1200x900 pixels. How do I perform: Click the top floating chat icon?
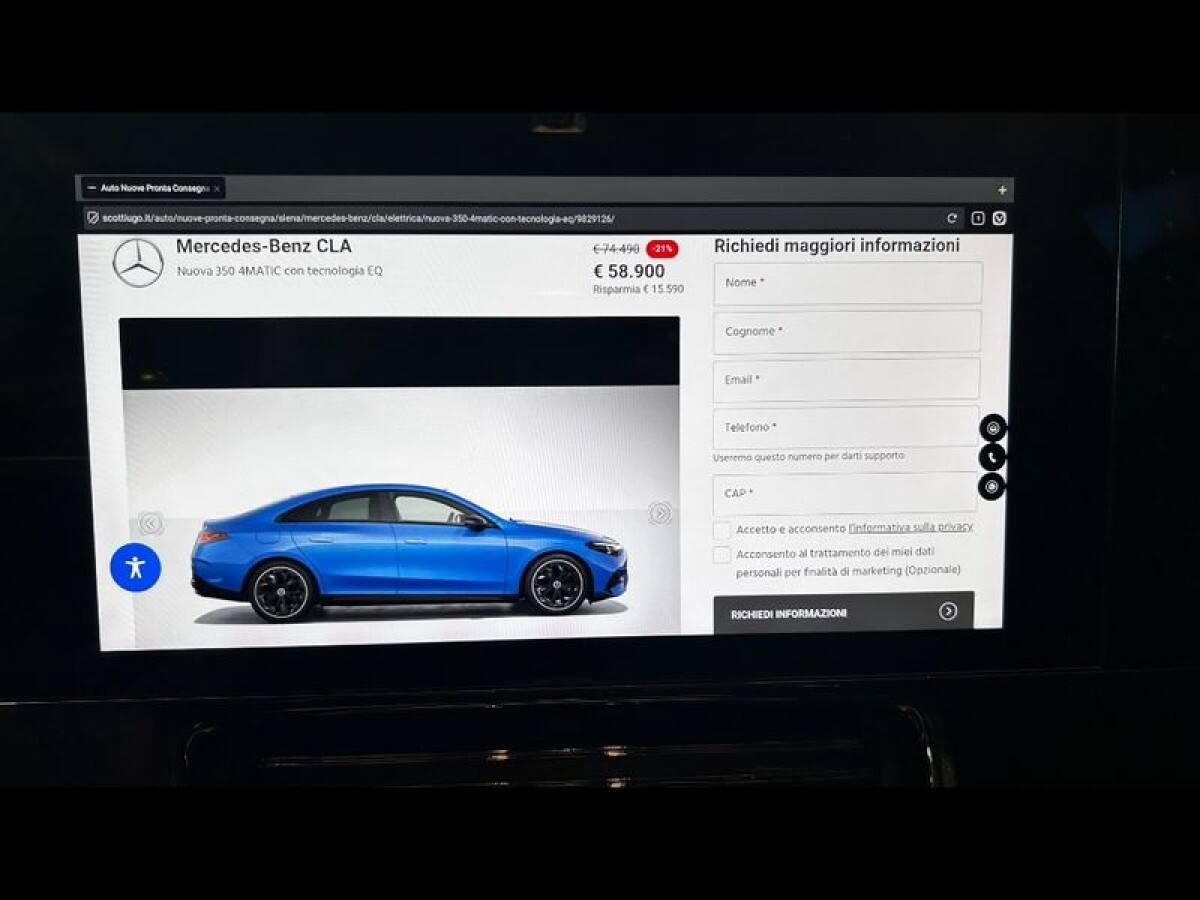pos(993,428)
